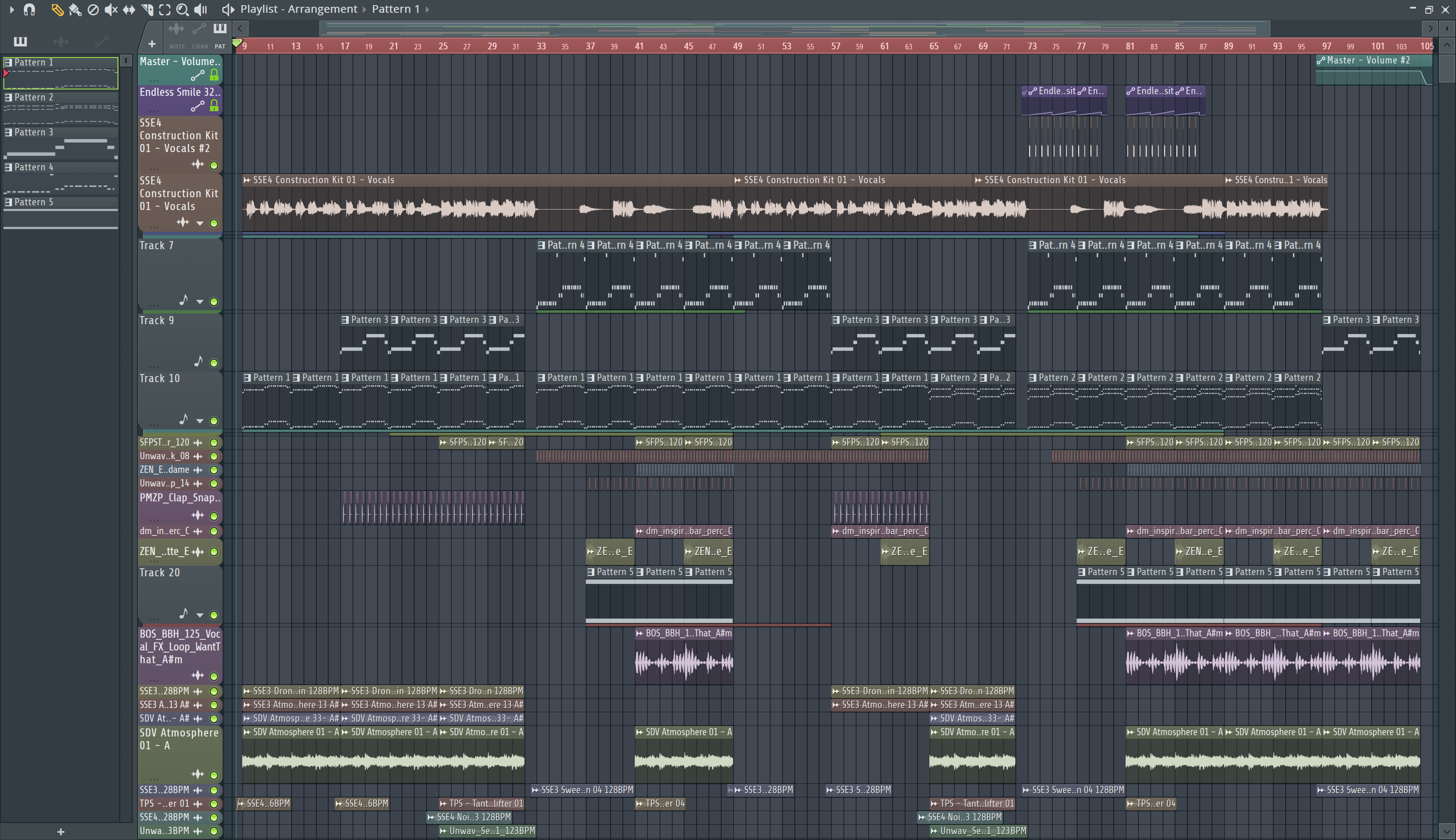Click waveform icon on SSE4 Vocals #2 track
The width and height of the screenshot is (1456, 840).
click(198, 164)
